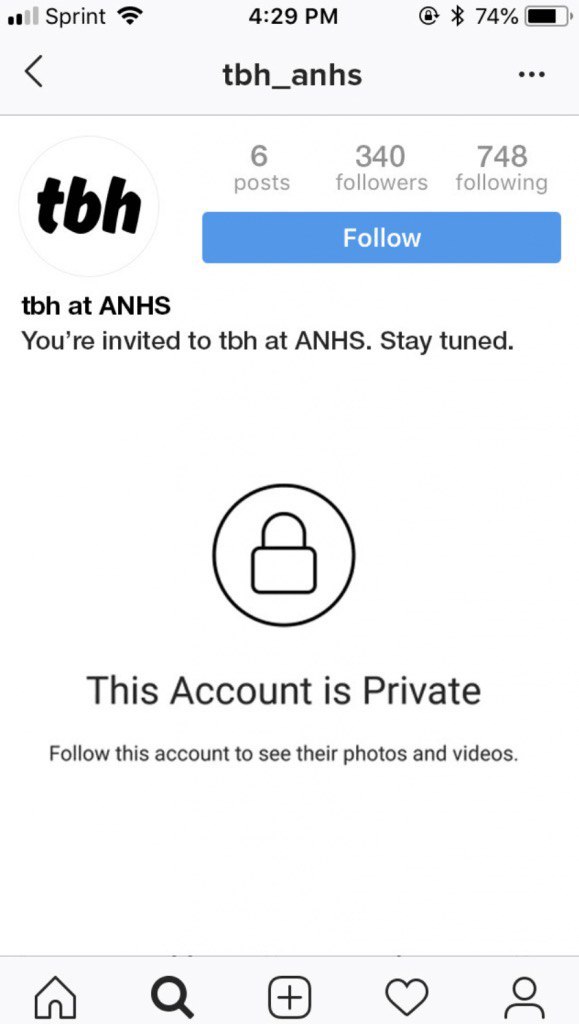Go back using the left chevron
This screenshot has width=579, height=1024.
(x=34, y=72)
